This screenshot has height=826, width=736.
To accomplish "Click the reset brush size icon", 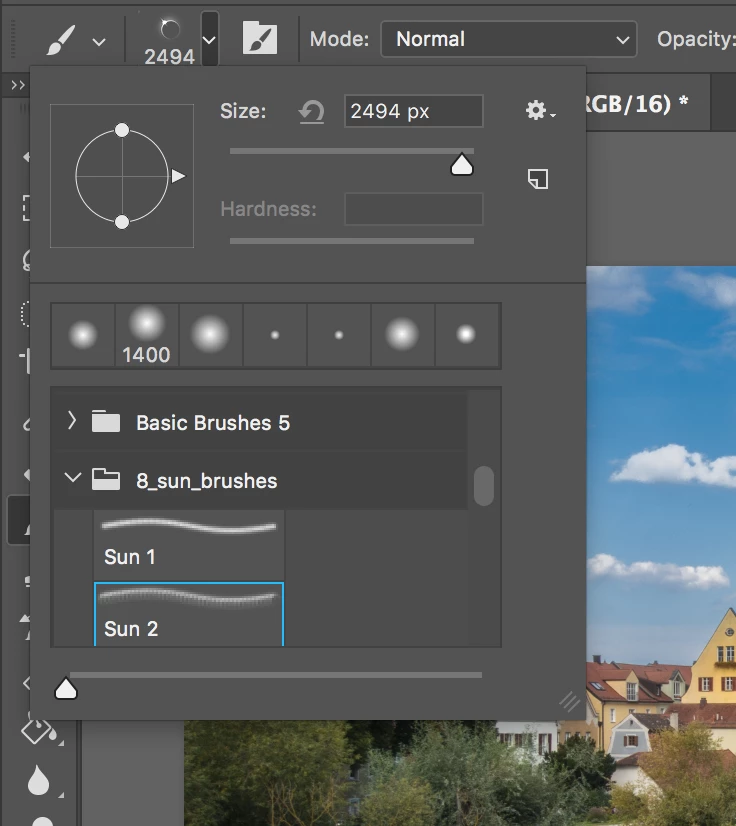I will coord(312,112).
